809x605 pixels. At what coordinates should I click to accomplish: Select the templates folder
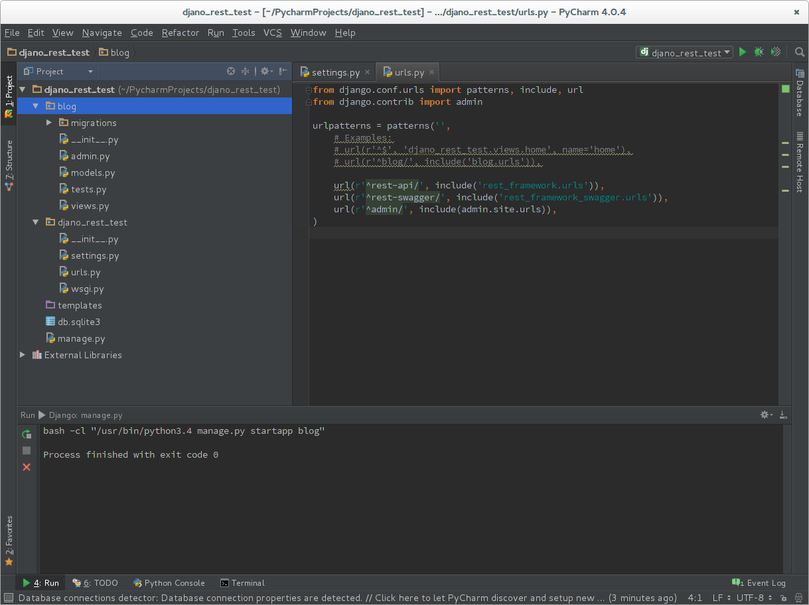tap(74, 305)
